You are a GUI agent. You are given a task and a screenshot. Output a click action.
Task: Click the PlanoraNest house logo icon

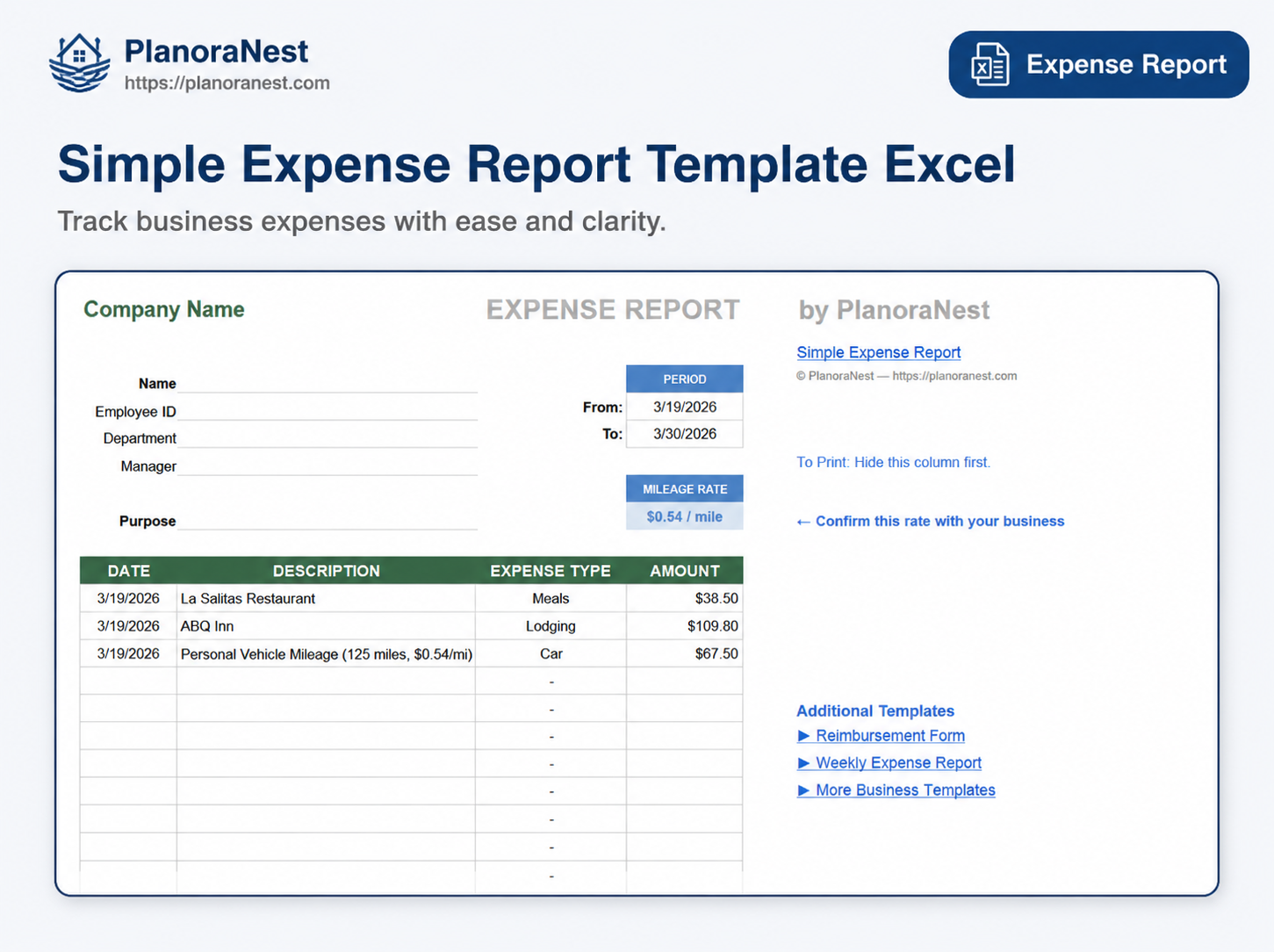[80, 63]
